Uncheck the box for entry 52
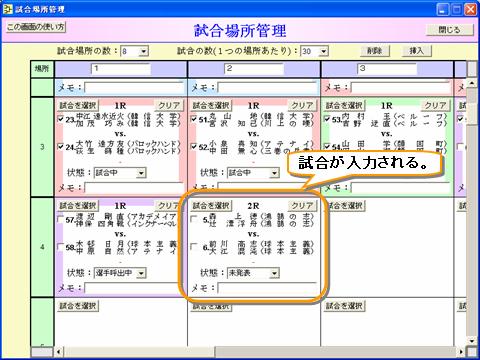 (194, 146)
